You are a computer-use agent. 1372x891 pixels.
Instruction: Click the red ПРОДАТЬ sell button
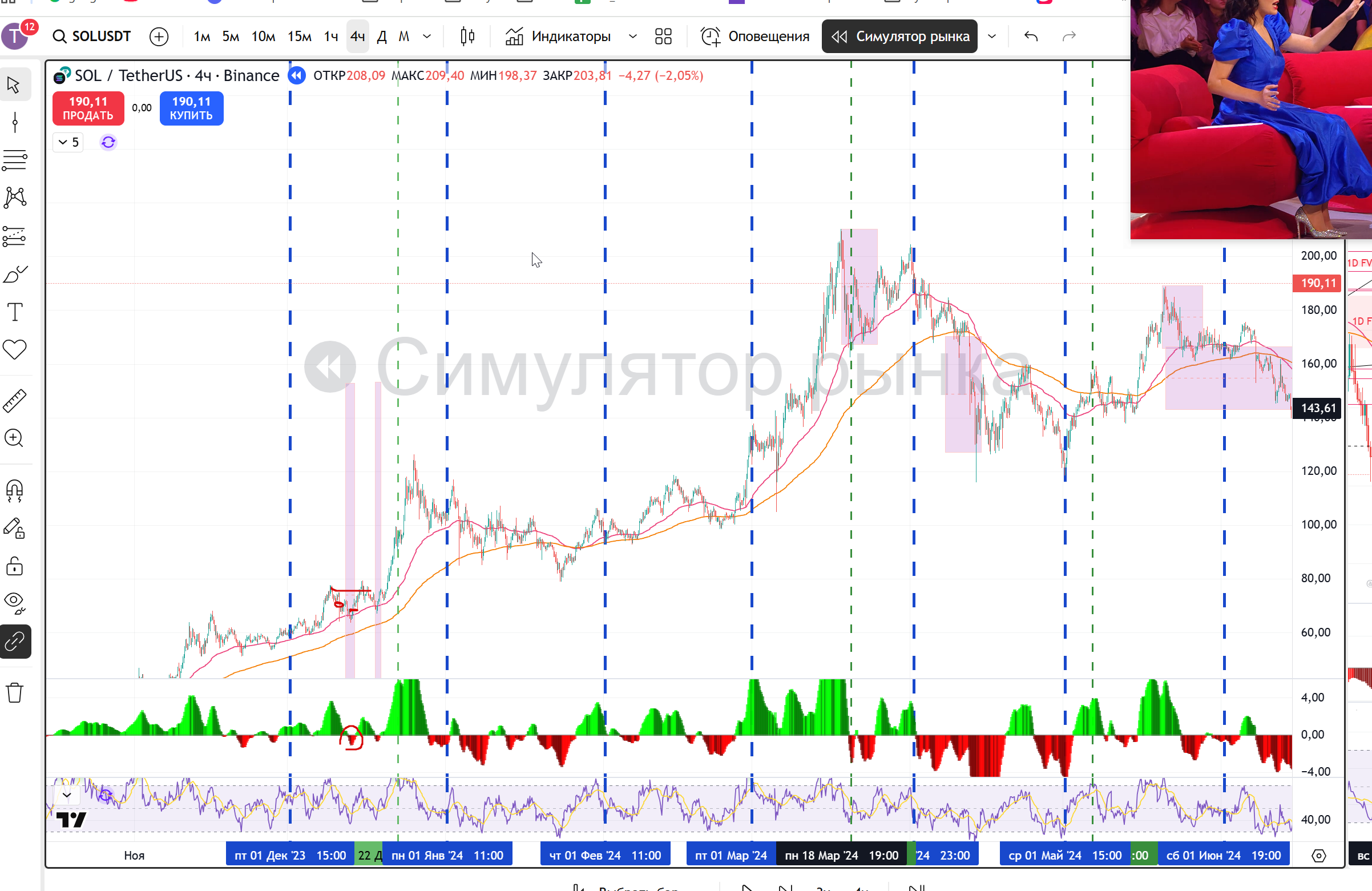pyautogui.click(x=88, y=108)
